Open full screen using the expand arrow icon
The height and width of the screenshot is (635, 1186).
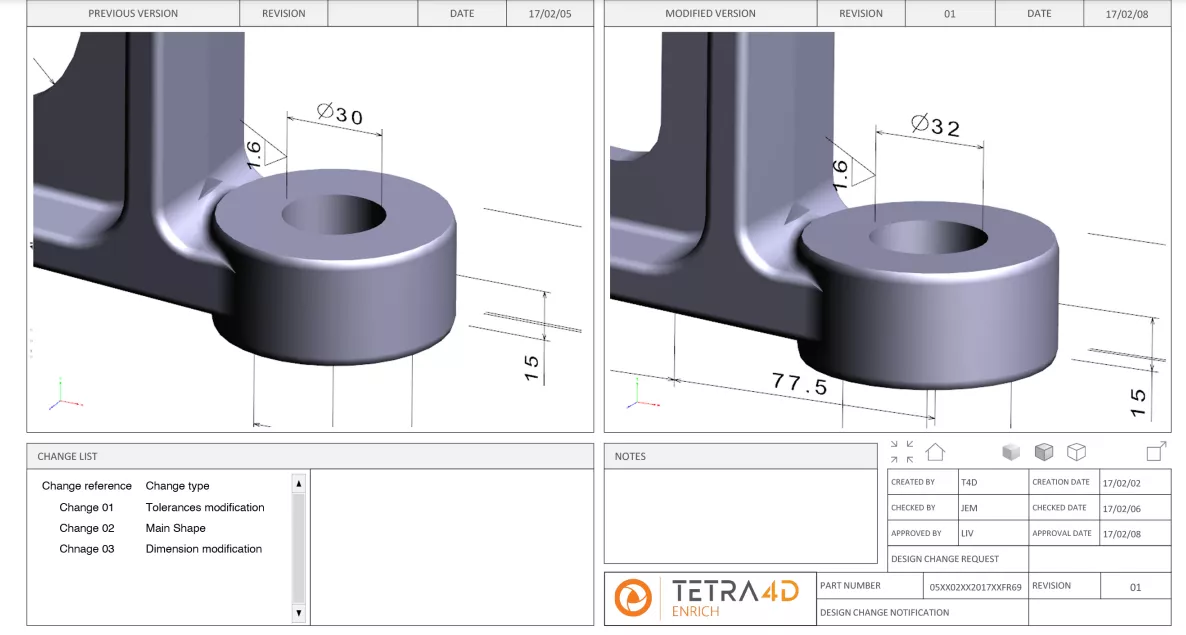[1155, 451]
